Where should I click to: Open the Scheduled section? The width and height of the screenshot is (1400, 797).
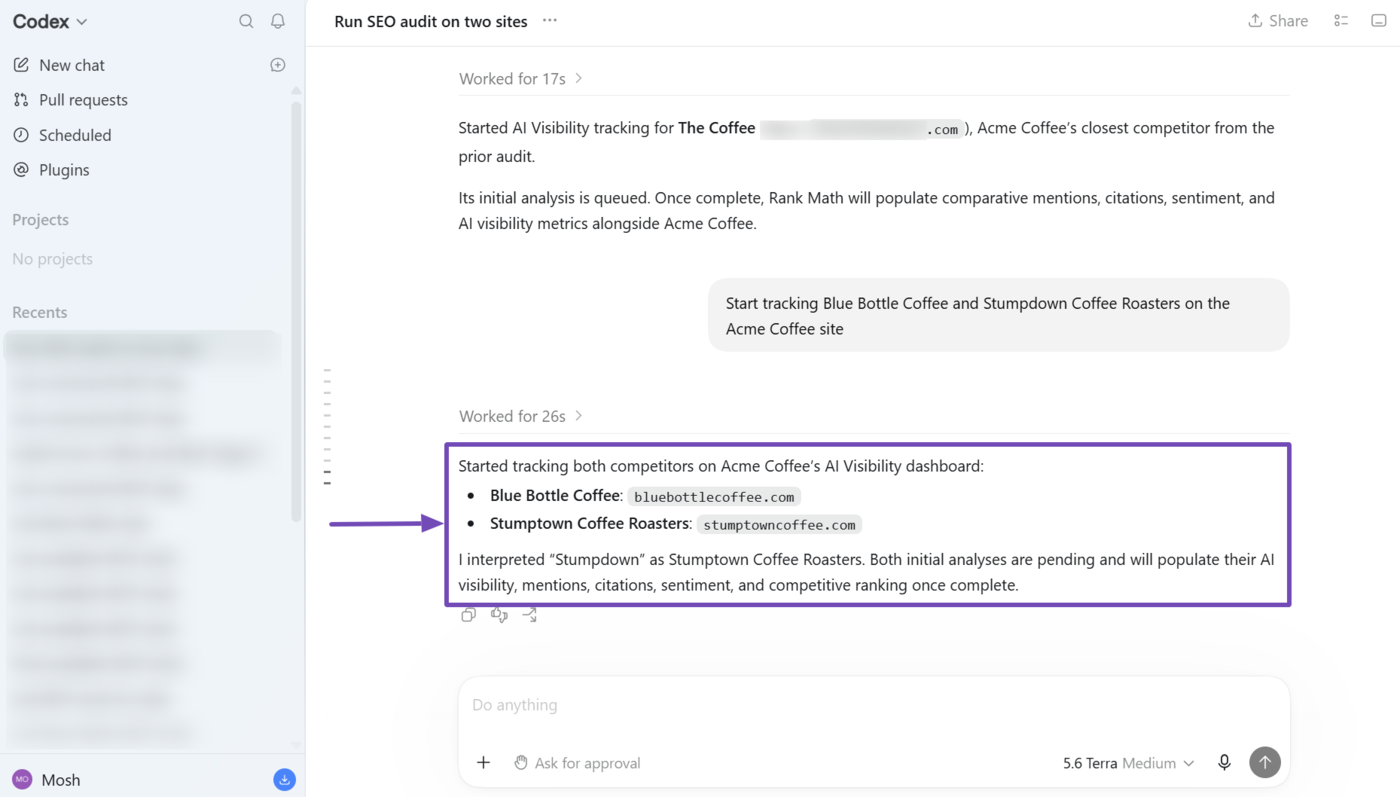75,135
